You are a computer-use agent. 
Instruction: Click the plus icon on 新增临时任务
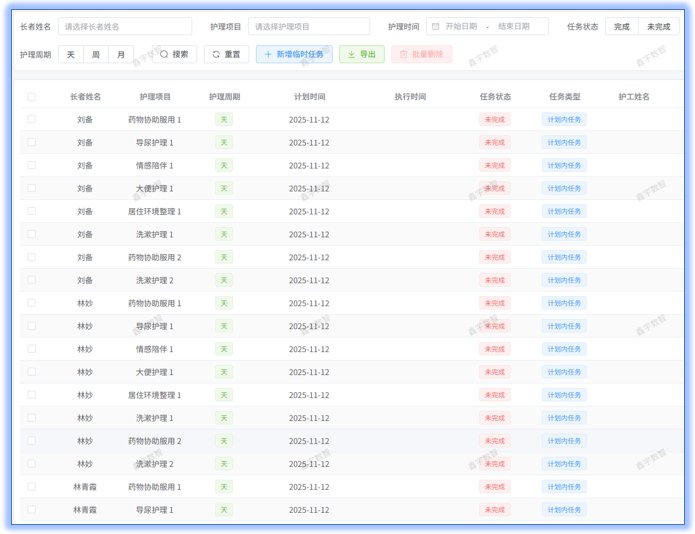267,55
